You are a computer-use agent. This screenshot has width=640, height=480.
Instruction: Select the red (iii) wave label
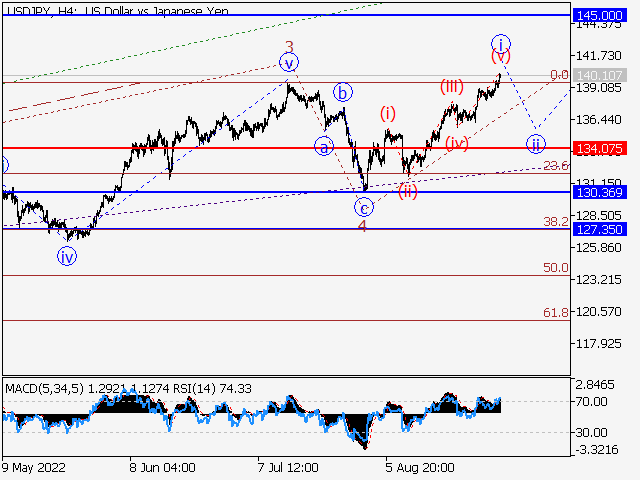[451, 87]
